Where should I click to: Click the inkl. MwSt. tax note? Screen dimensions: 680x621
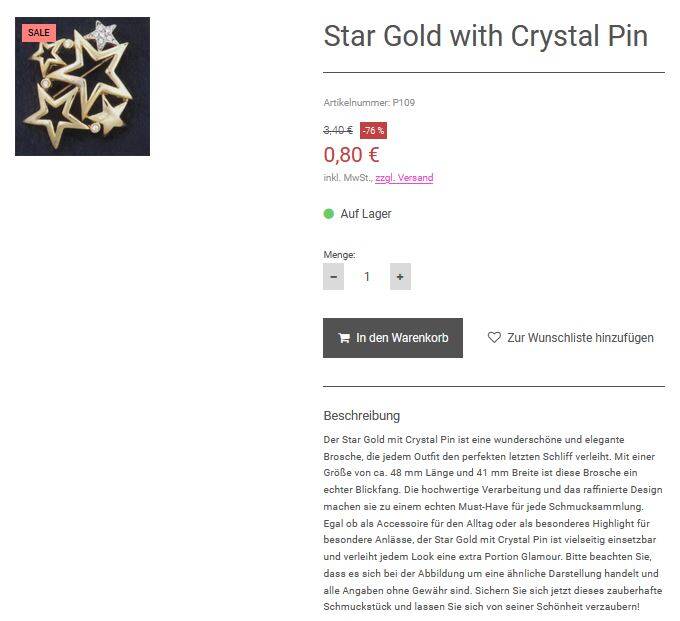pos(347,178)
